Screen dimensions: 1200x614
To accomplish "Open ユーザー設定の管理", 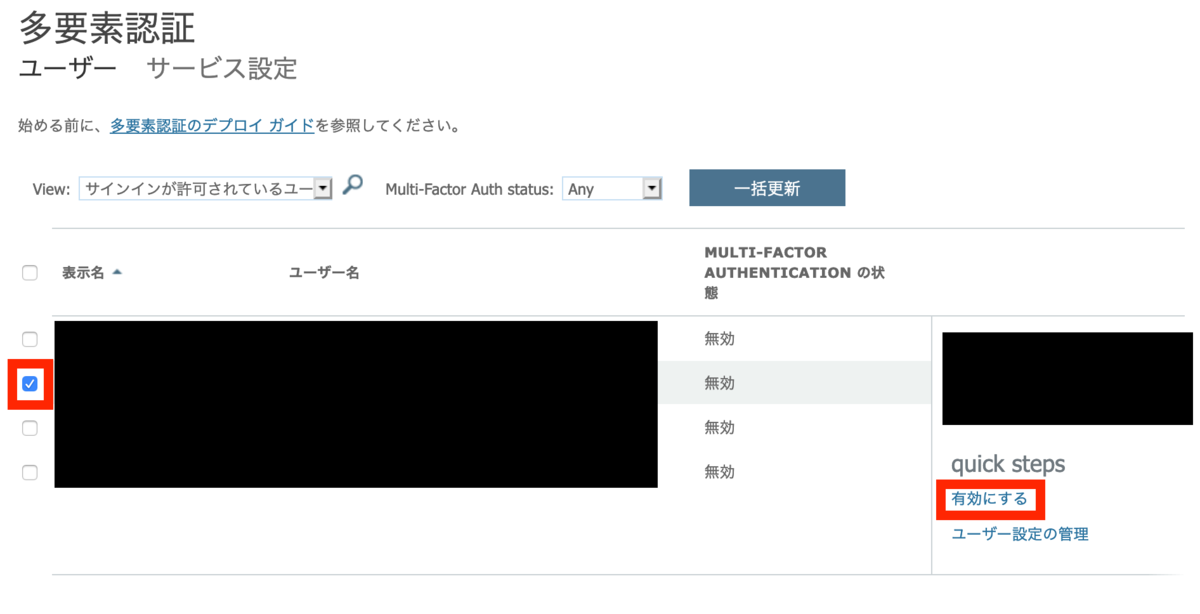I will 1022,533.
